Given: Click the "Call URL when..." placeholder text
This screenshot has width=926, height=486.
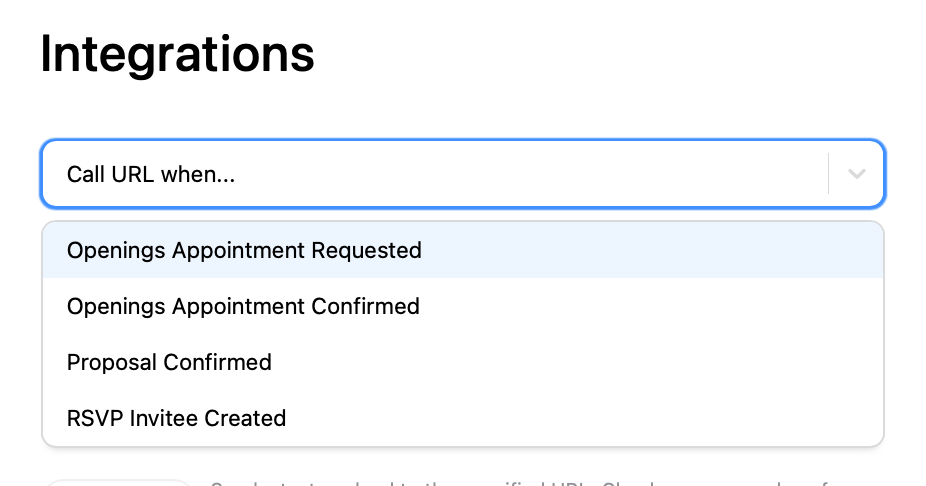Looking at the screenshot, I should coord(151,174).
